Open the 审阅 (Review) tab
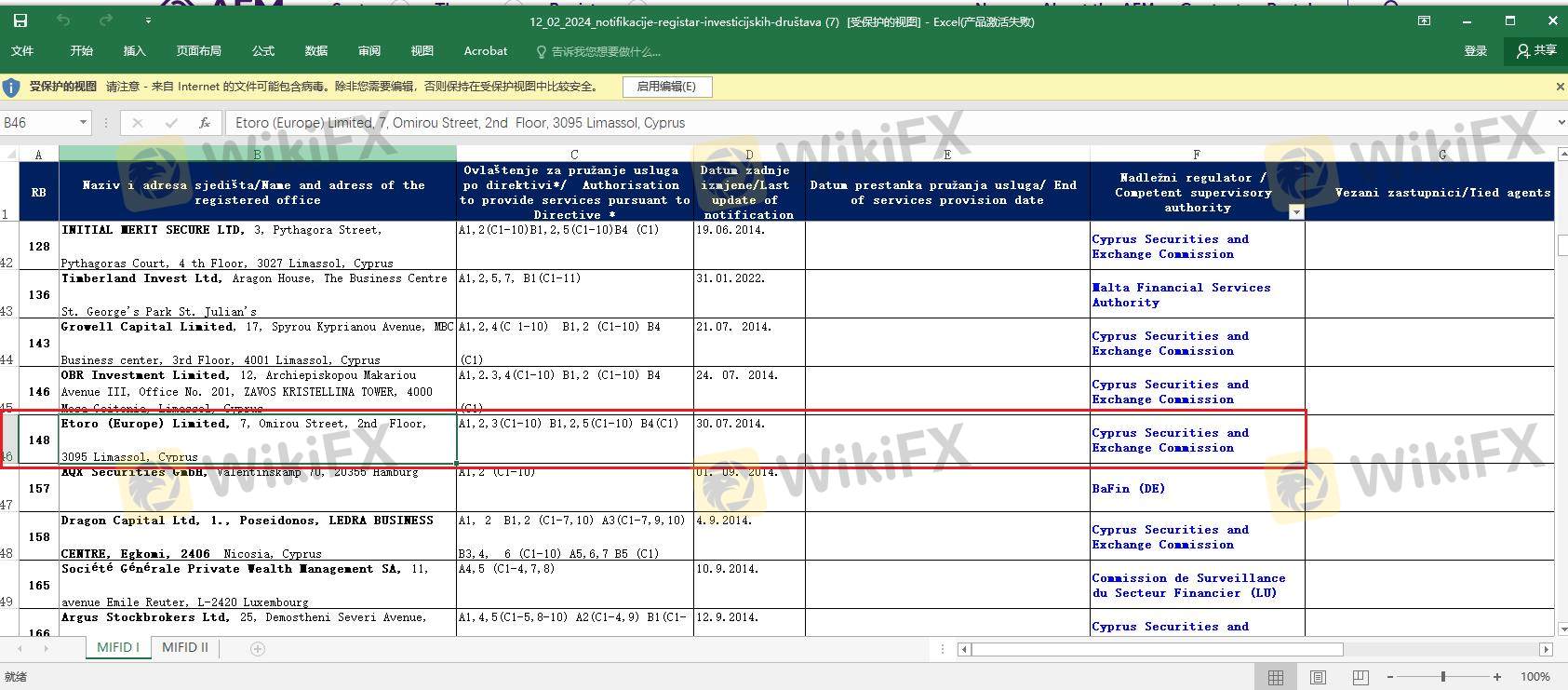Image resolution: width=1568 pixels, height=690 pixels. [x=369, y=51]
